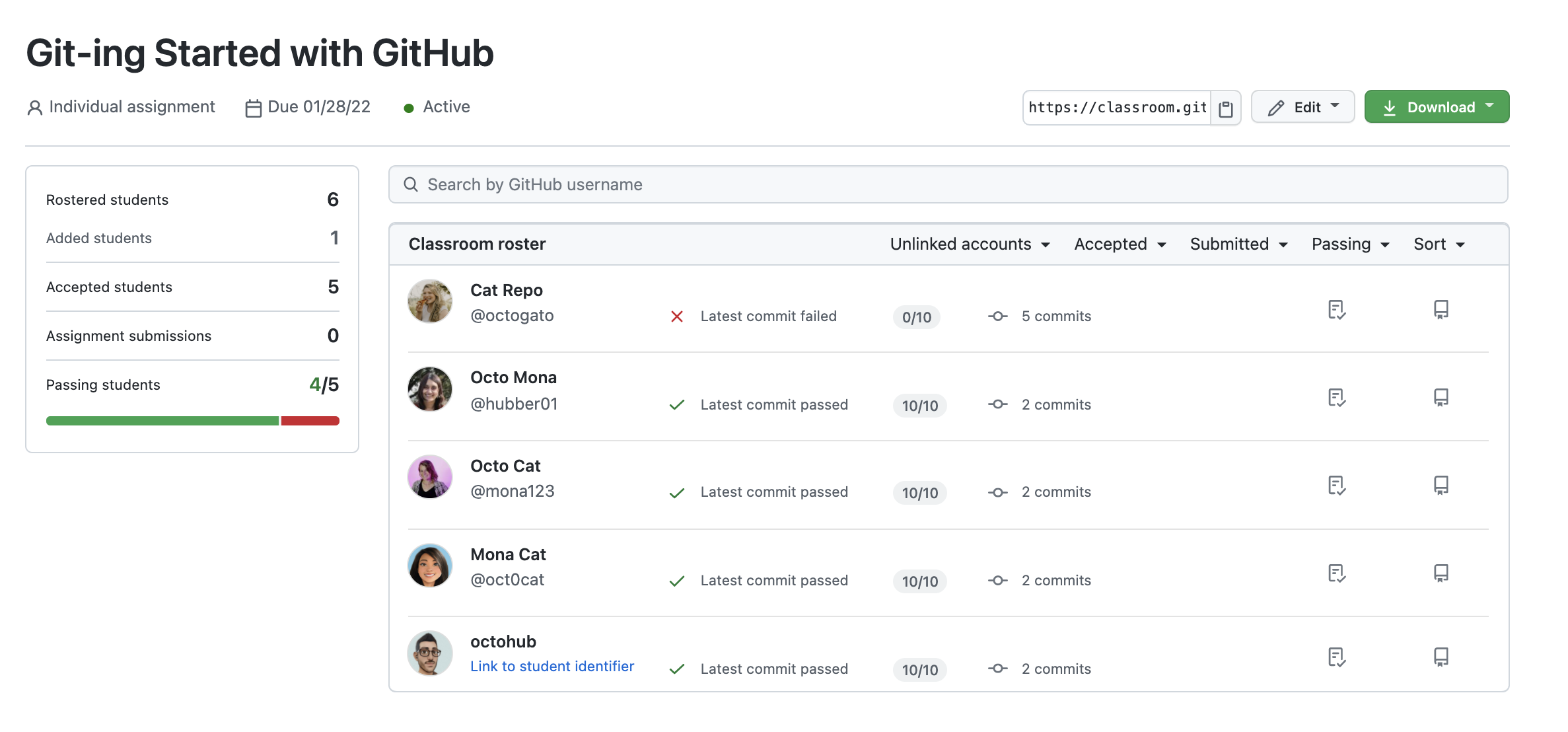
Task: Click red failed X icon for Cat Repo
Action: 677,317
